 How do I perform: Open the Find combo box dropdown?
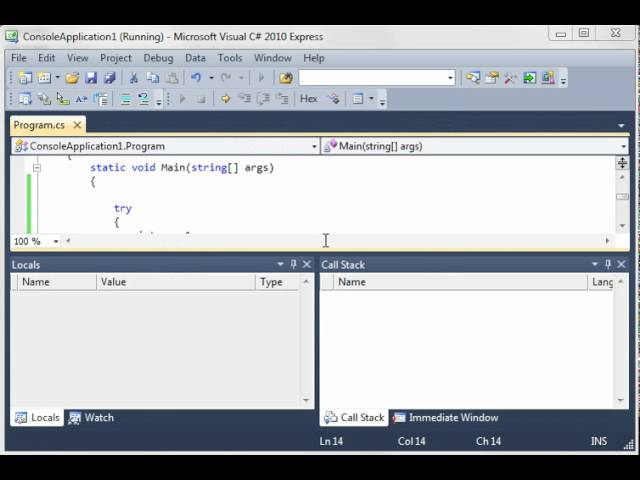coord(450,78)
